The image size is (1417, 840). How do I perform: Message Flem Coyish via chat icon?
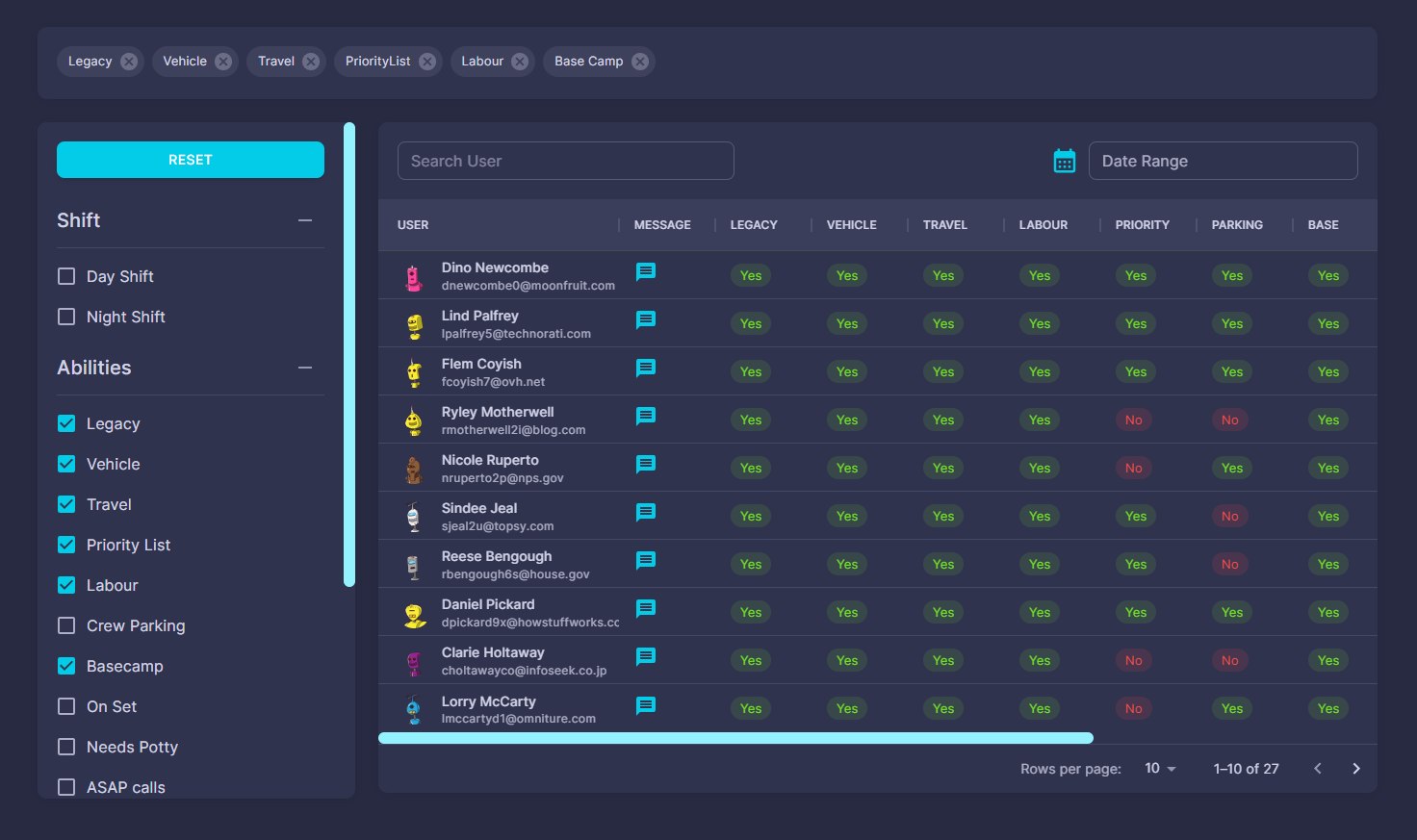pyautogui.click(x=646, y=368)
